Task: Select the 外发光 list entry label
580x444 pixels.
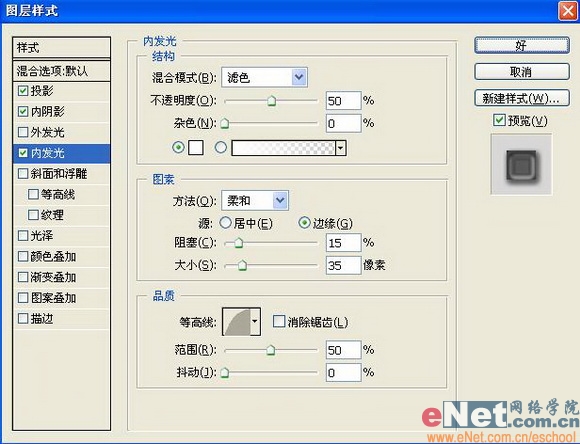Action: (x=48, y=132)
